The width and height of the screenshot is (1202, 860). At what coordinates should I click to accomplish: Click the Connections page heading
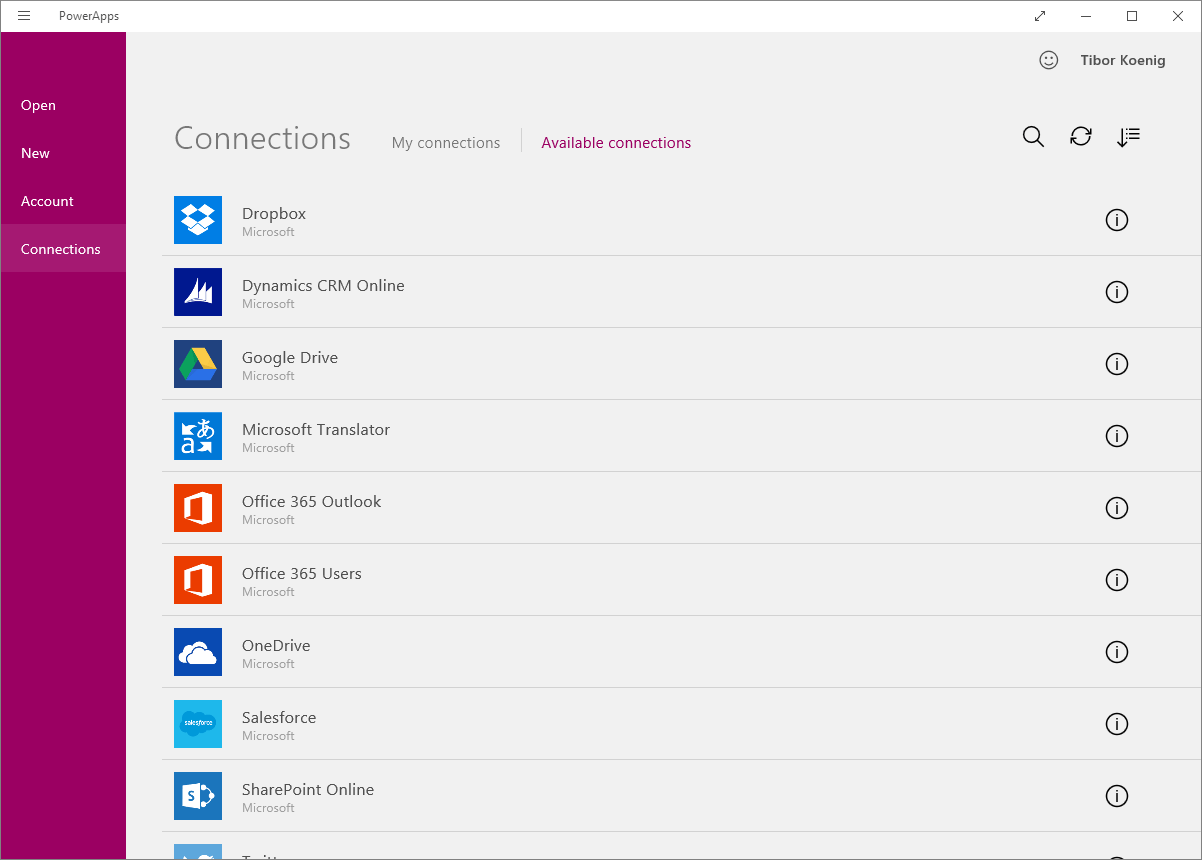262,138
